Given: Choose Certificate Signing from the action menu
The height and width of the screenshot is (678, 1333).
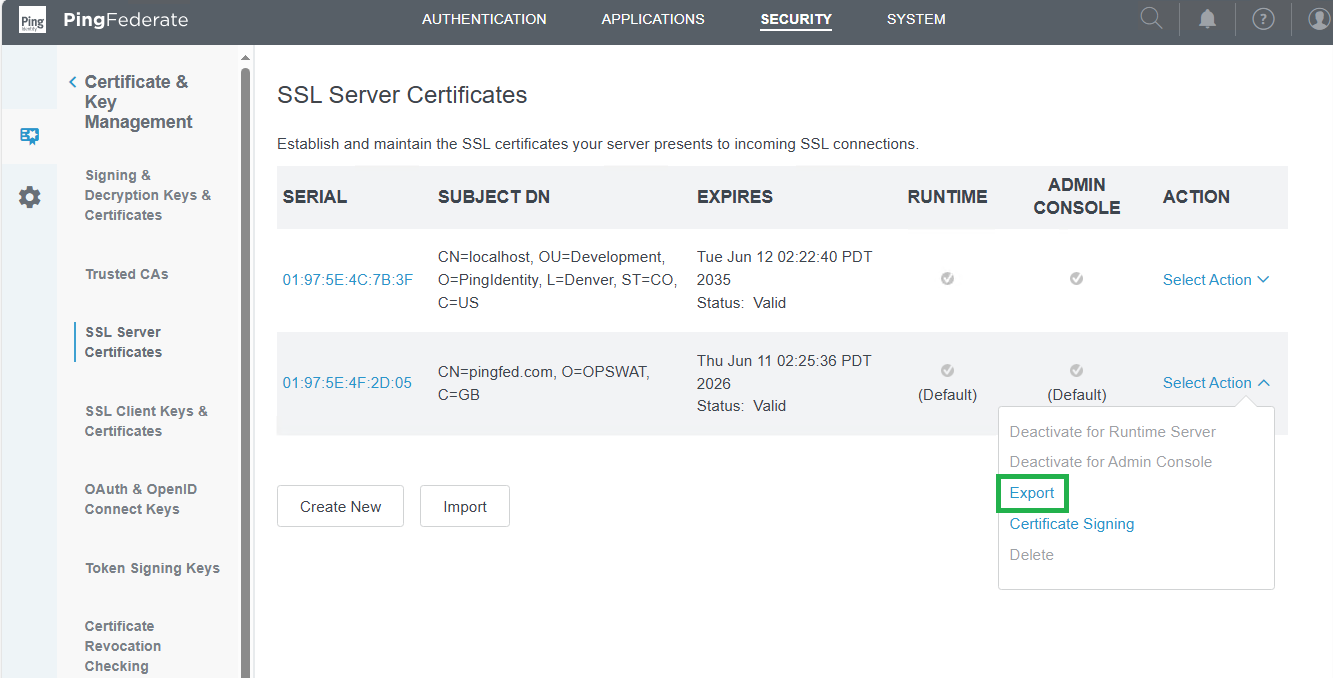Looking at the screenshot, I should [x=1072, y=524].
